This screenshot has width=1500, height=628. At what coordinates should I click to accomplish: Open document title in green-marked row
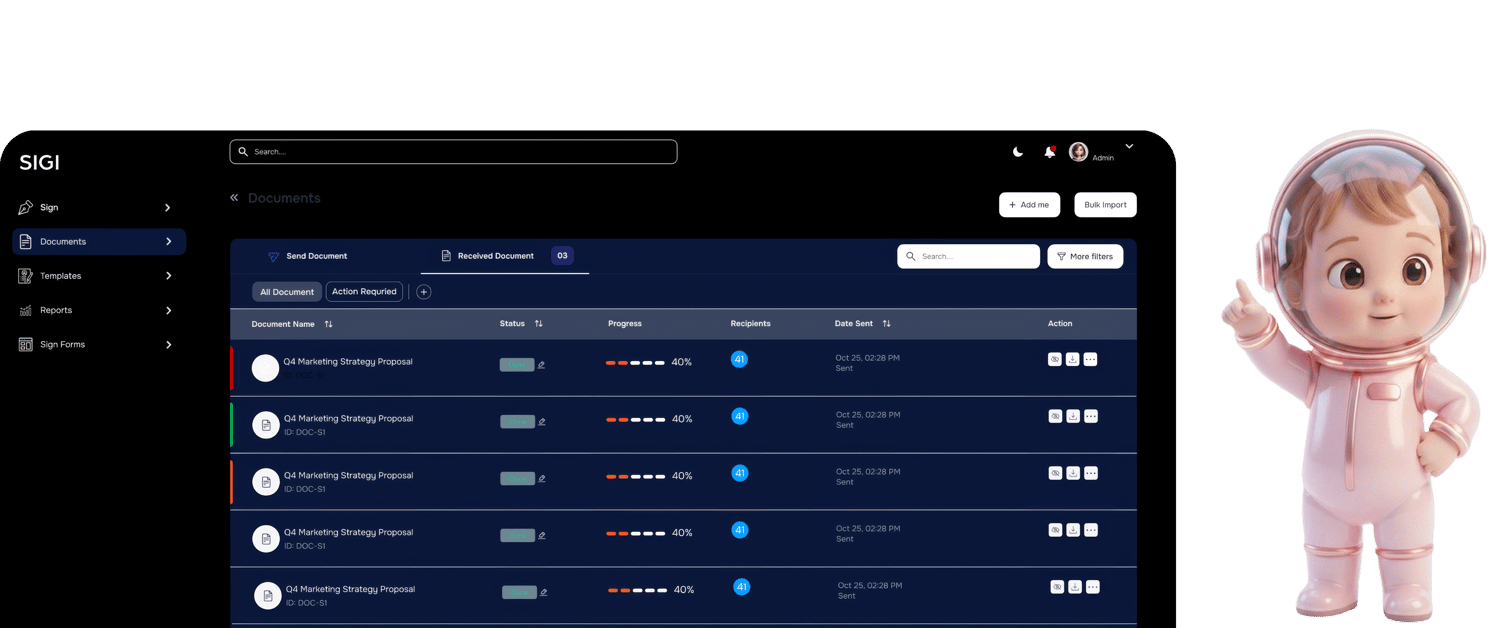click(348, 418)
